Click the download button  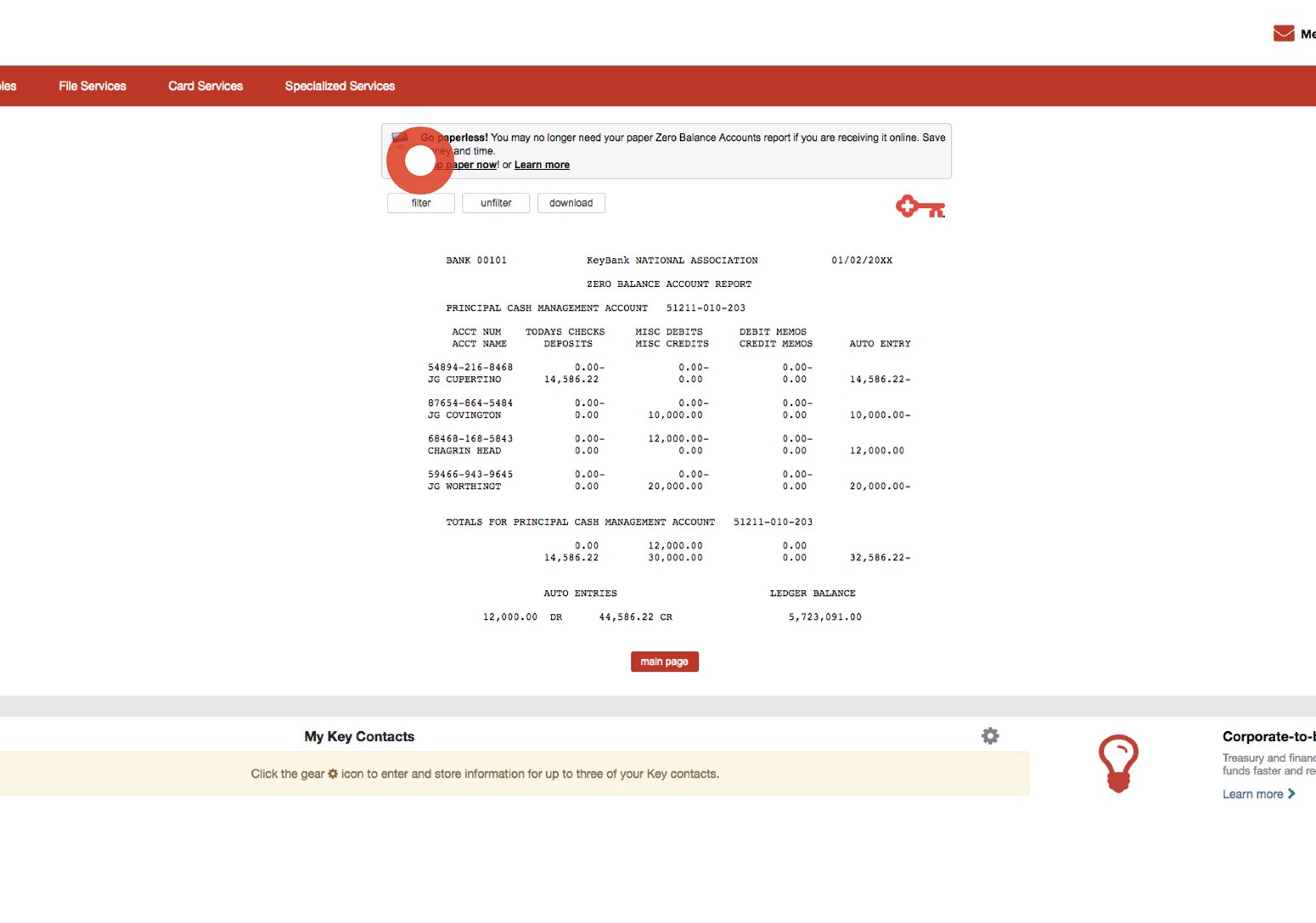coord(571,203)
